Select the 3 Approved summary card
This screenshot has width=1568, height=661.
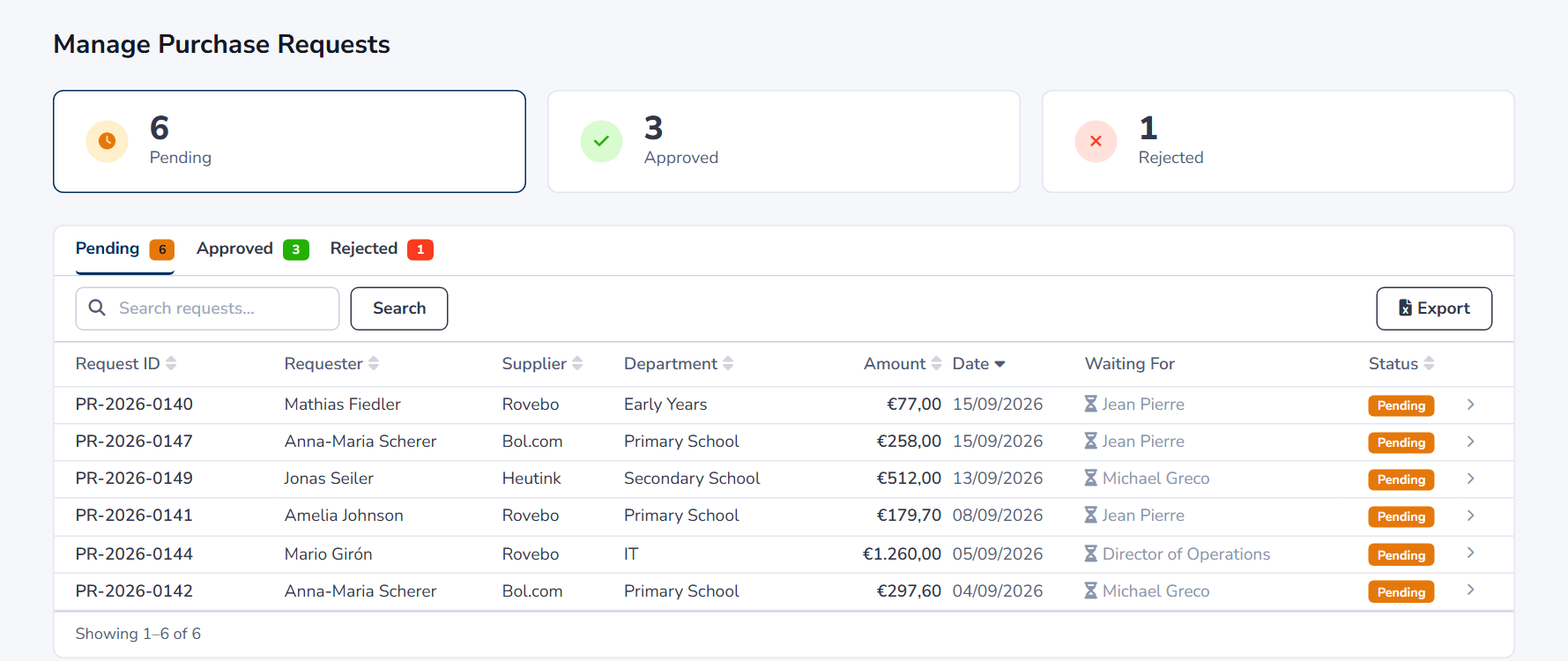tap(784, 141)
